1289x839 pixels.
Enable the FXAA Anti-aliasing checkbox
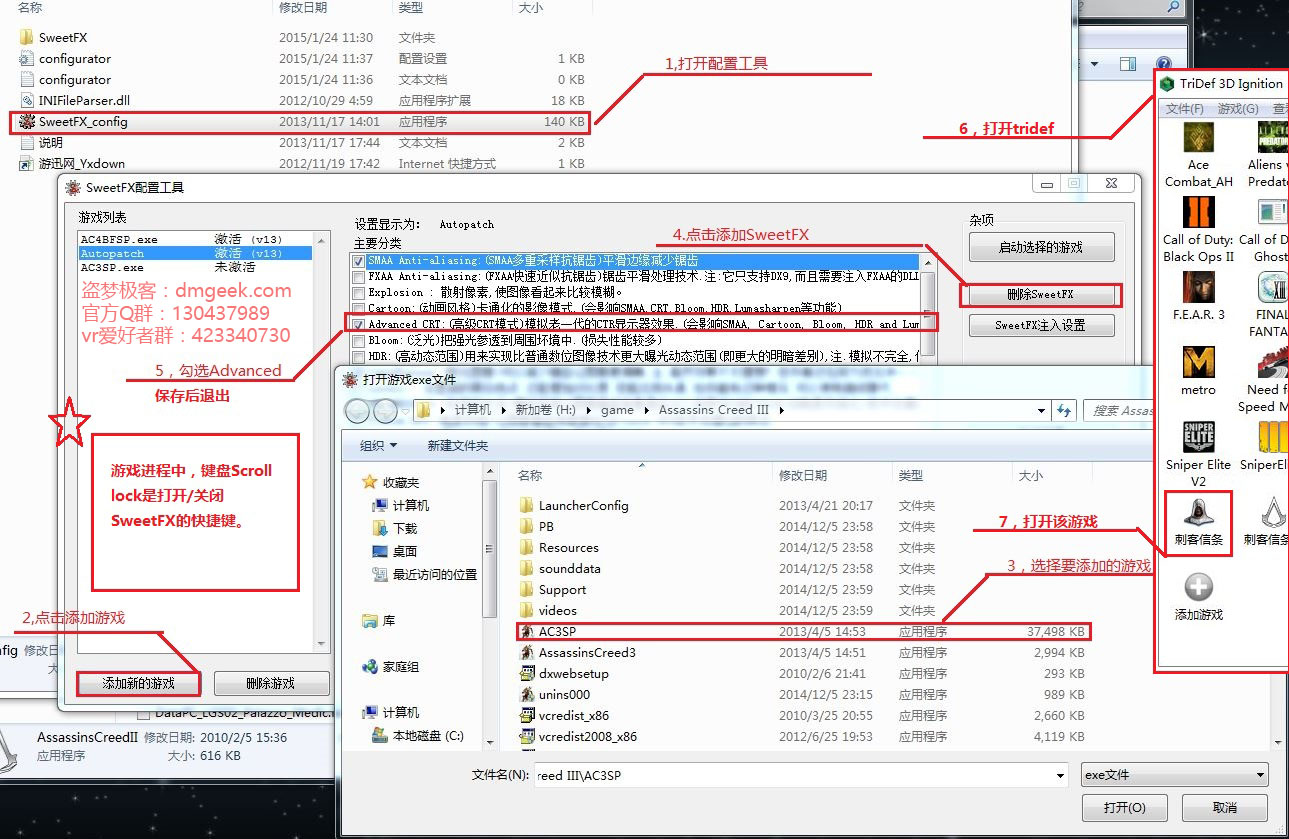coord(359,276)
